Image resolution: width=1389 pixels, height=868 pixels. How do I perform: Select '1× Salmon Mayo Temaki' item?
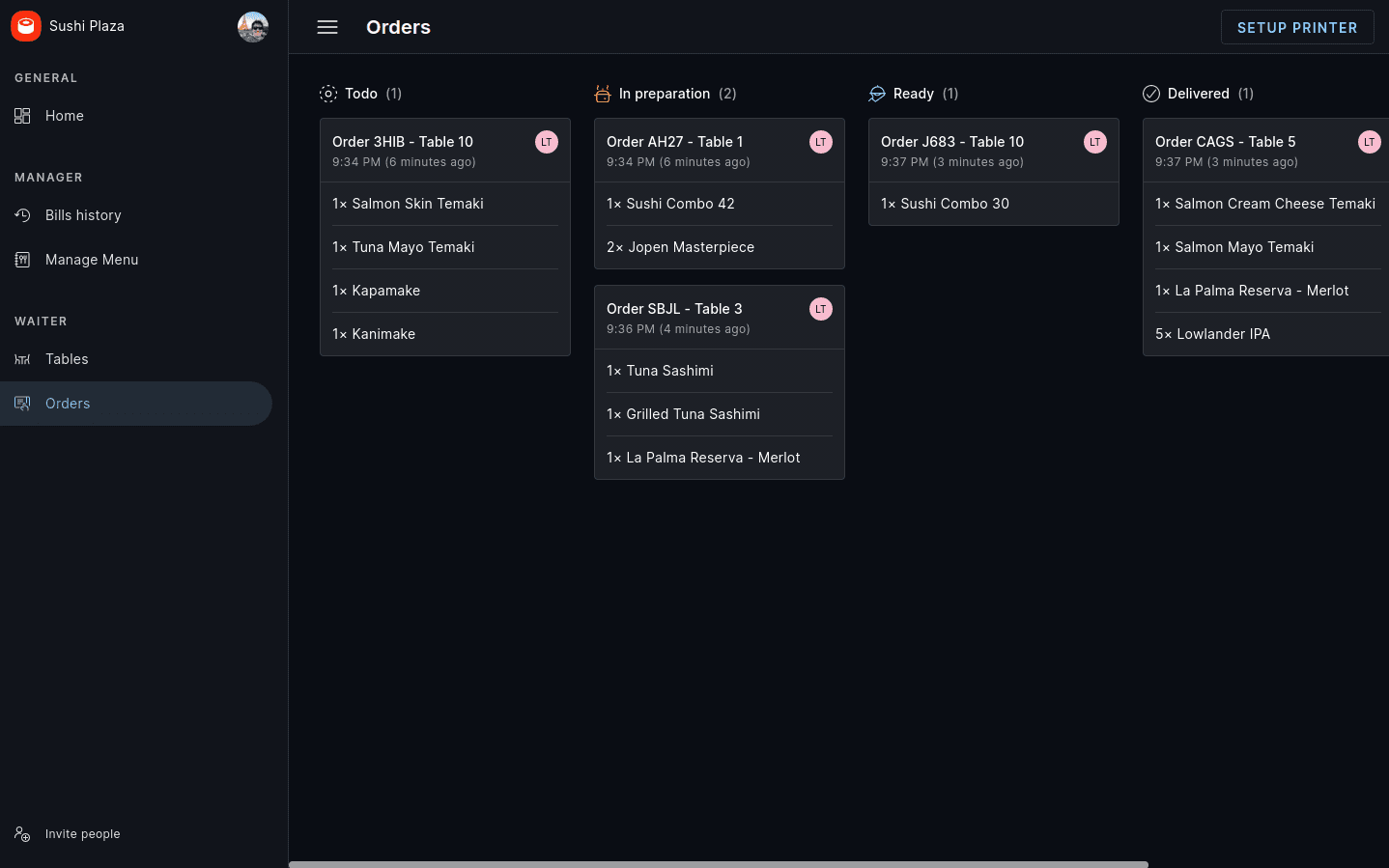(1266, 247)
